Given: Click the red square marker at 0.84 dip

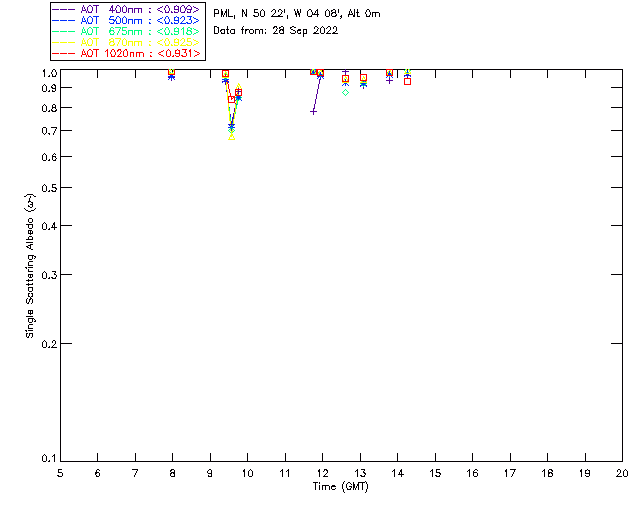Looking at the screenshot, I should coord(231,100).
